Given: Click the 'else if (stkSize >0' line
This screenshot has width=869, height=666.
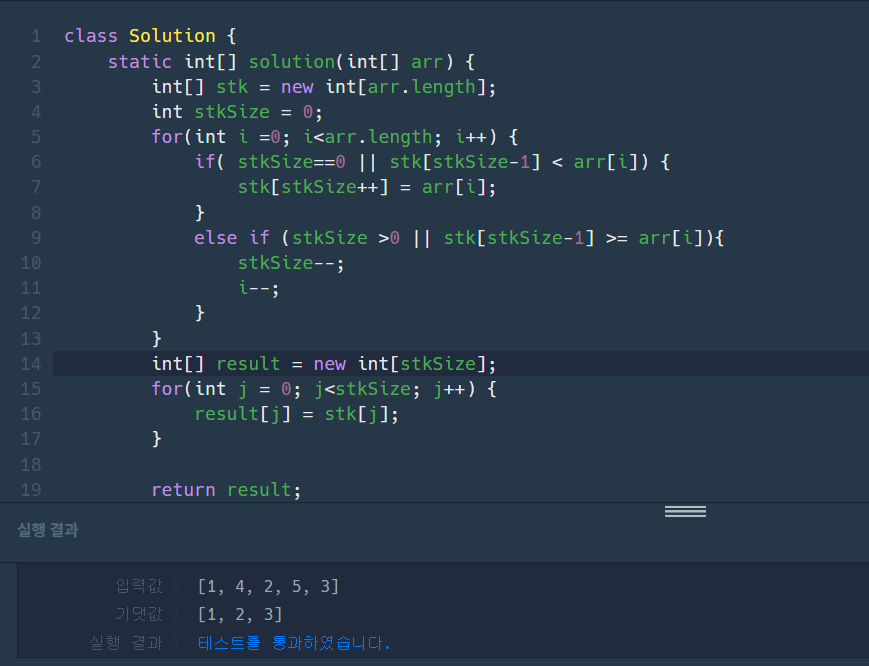Looking at the screenshot, I should (459, 238).
